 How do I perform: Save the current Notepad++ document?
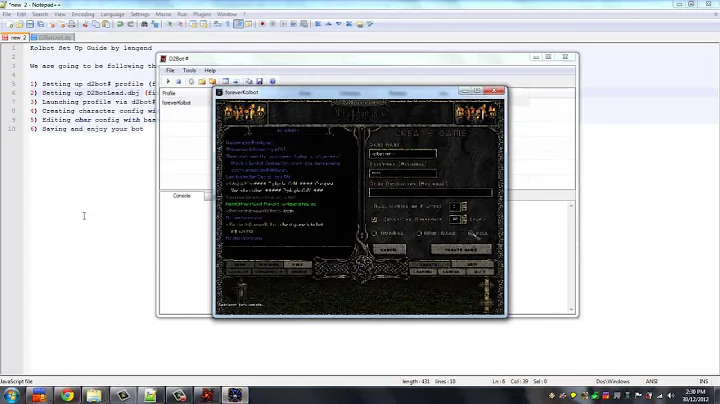tap(30, 24)
